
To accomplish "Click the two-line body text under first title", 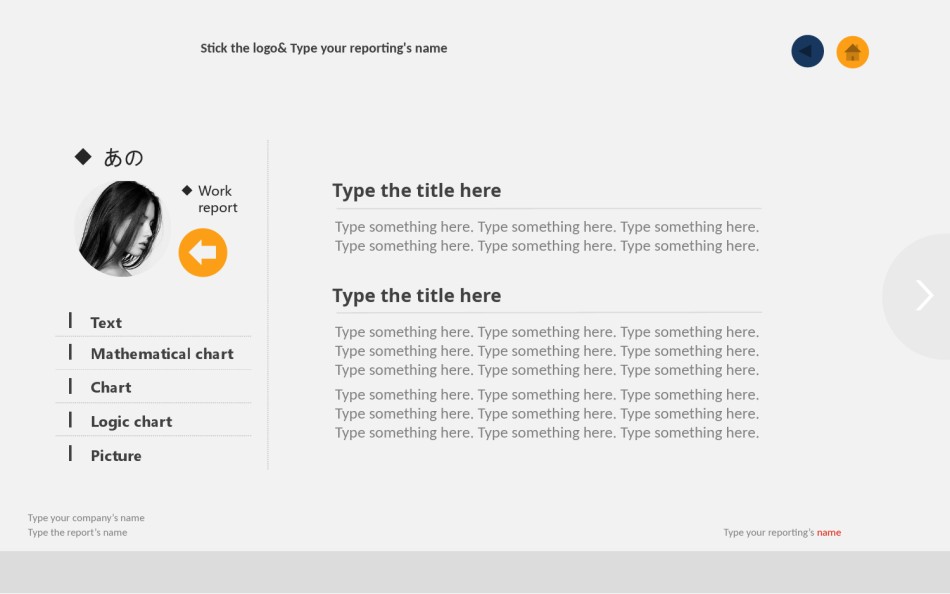I will 547,236.
